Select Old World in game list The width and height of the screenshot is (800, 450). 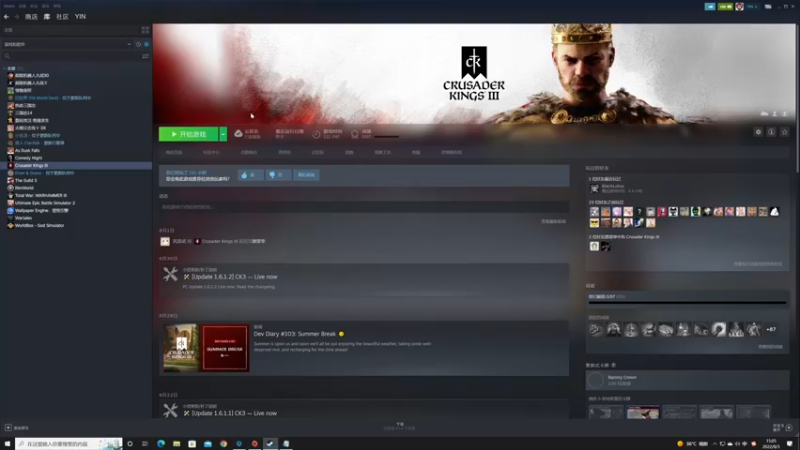click(x=53, y=97)
